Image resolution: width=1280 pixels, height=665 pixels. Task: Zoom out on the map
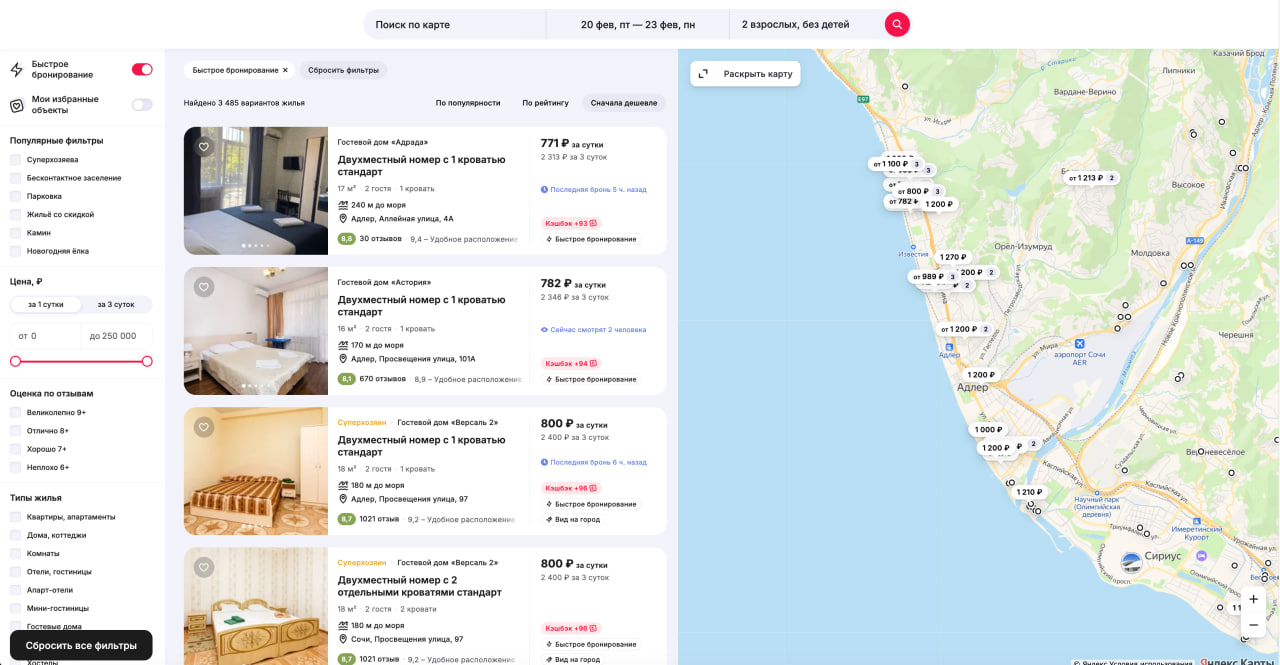1253,625
